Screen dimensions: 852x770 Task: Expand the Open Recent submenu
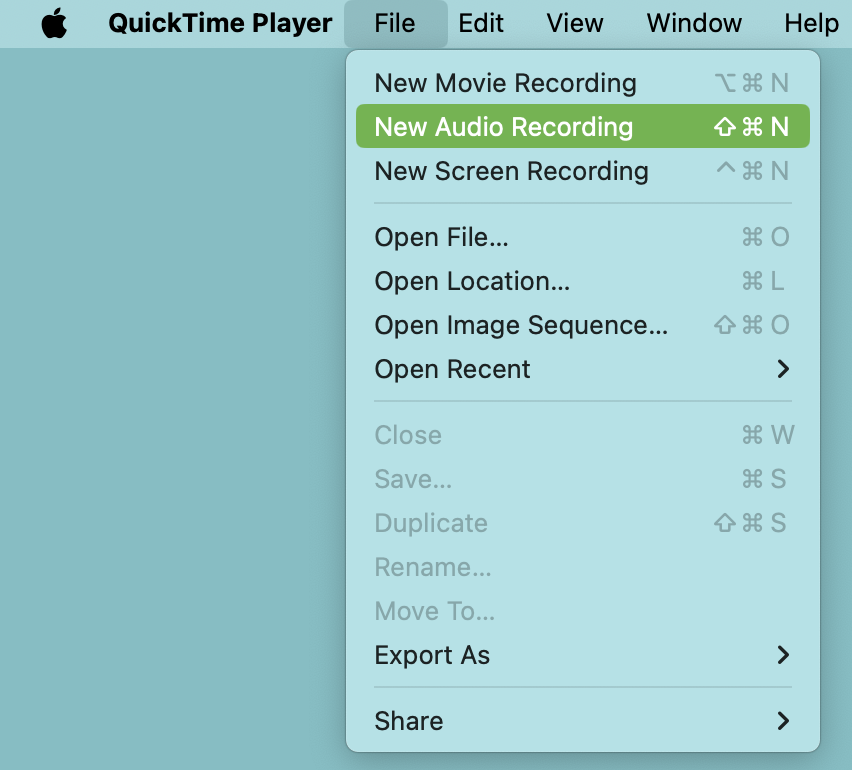582,369
